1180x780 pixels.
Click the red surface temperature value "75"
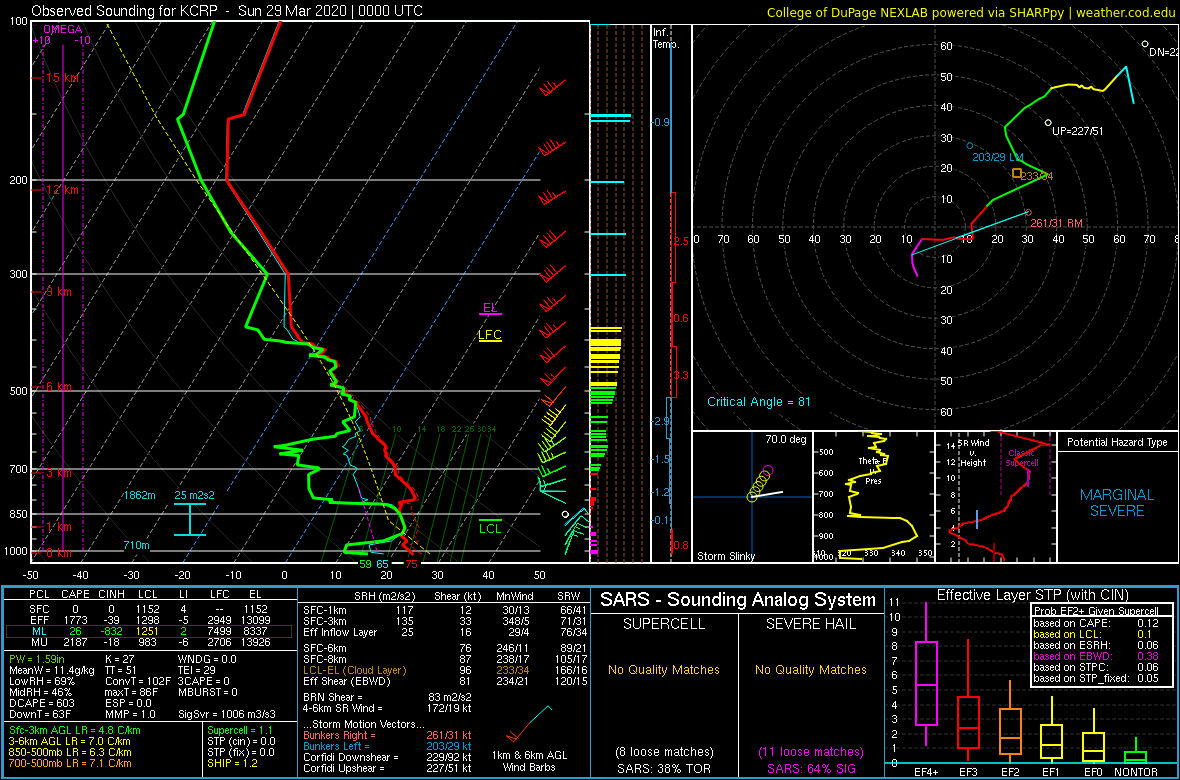click(411, 564)
